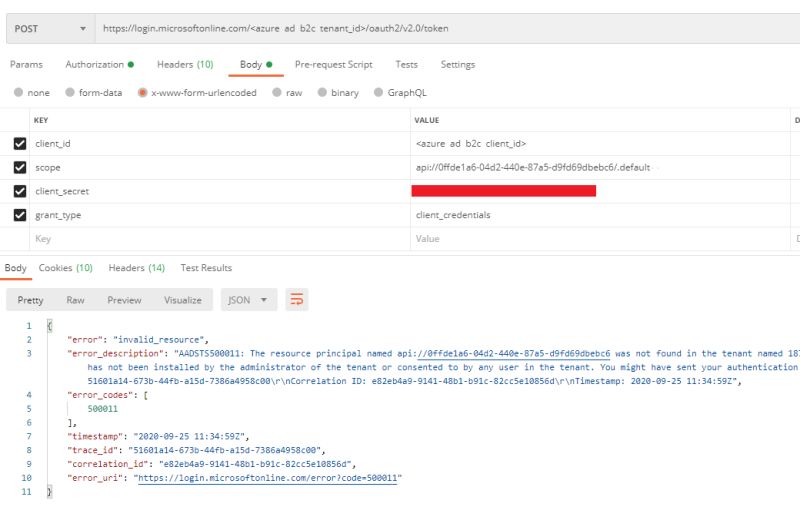Viewport: 800px width, 530px height.
Task: Open the Params tab
Action: pos(26,65)
